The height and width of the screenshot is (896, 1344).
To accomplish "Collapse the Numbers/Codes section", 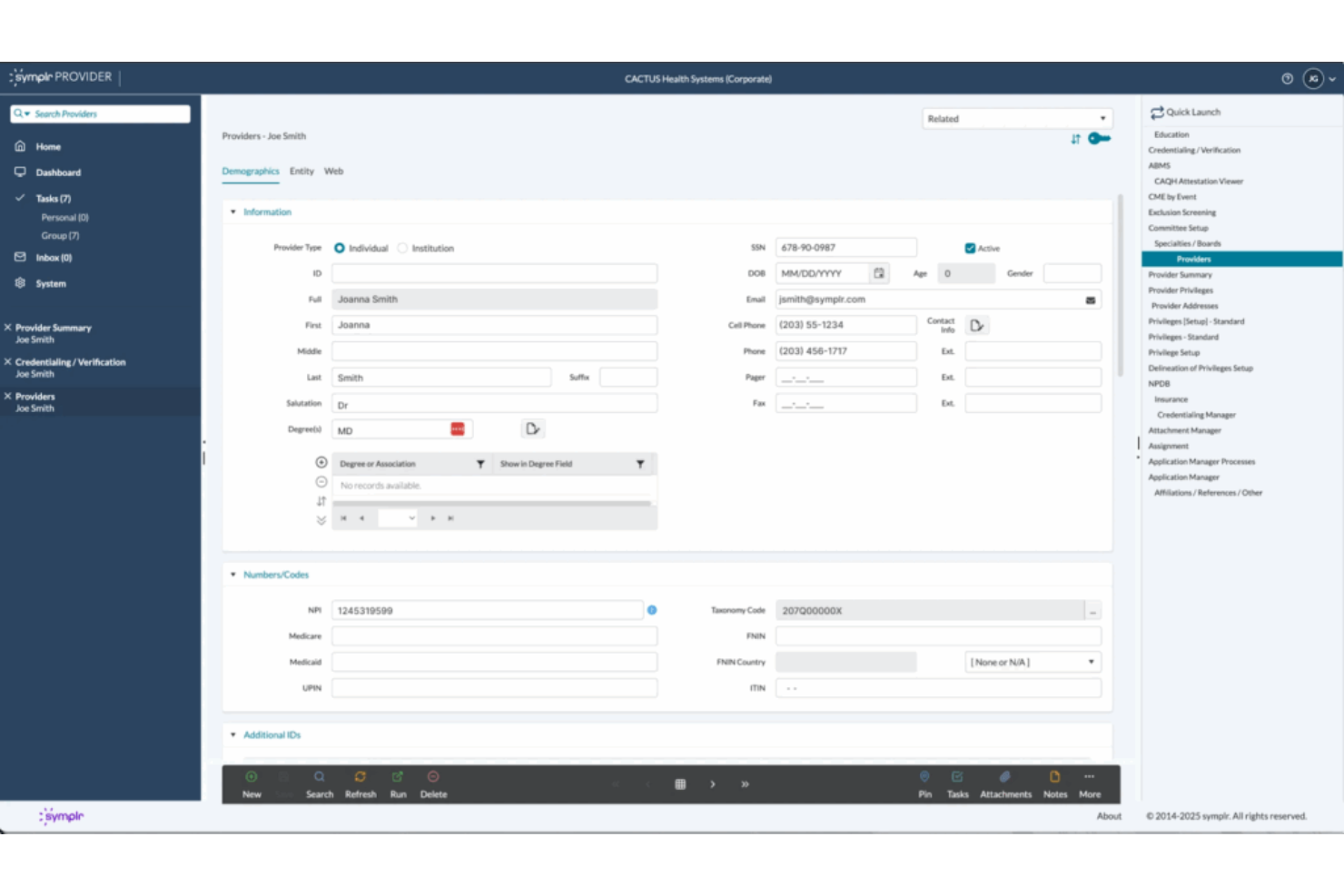I will pos(233,576).
